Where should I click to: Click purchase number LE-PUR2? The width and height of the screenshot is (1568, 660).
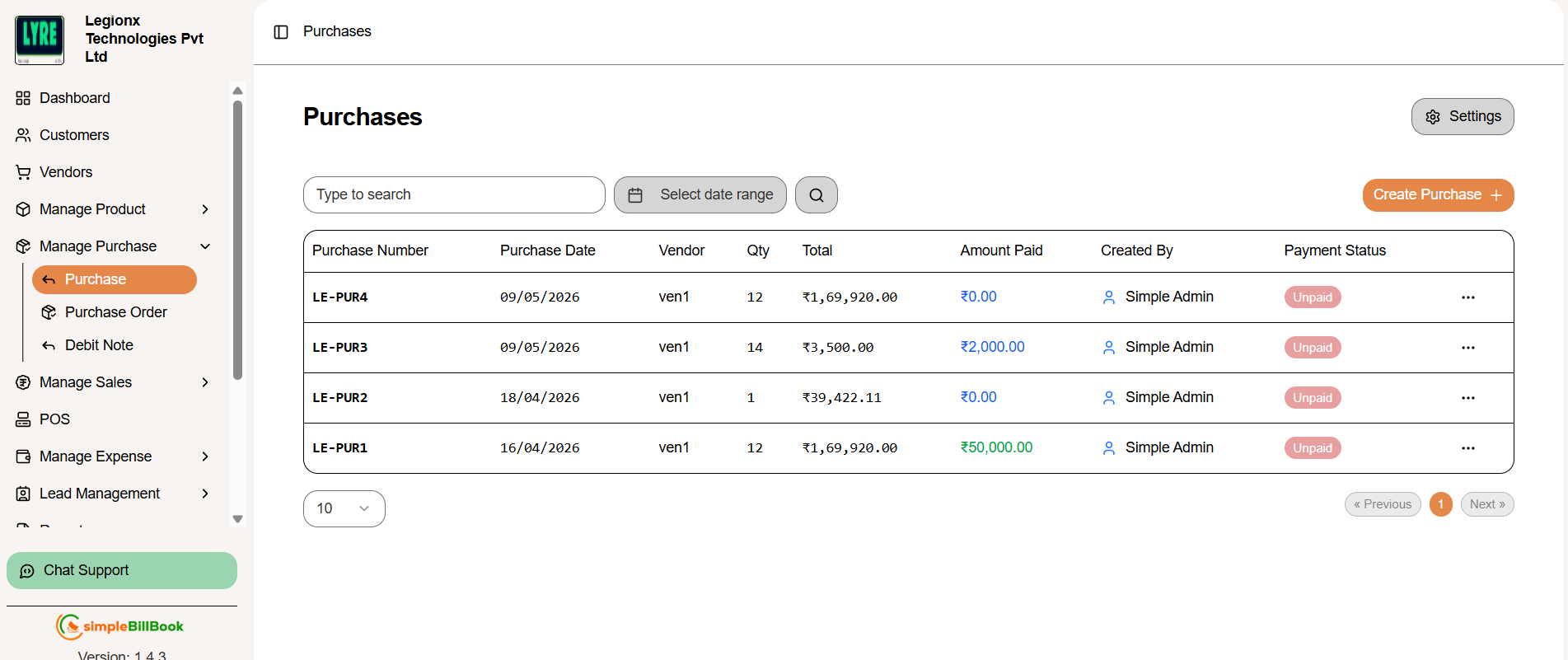tap(340, 398)
